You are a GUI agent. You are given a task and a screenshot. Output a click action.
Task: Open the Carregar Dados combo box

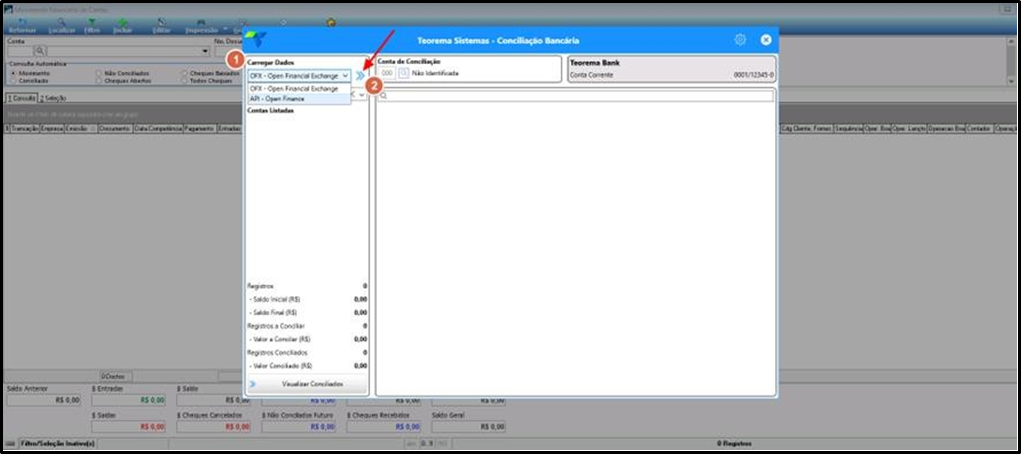click(299, 76)
